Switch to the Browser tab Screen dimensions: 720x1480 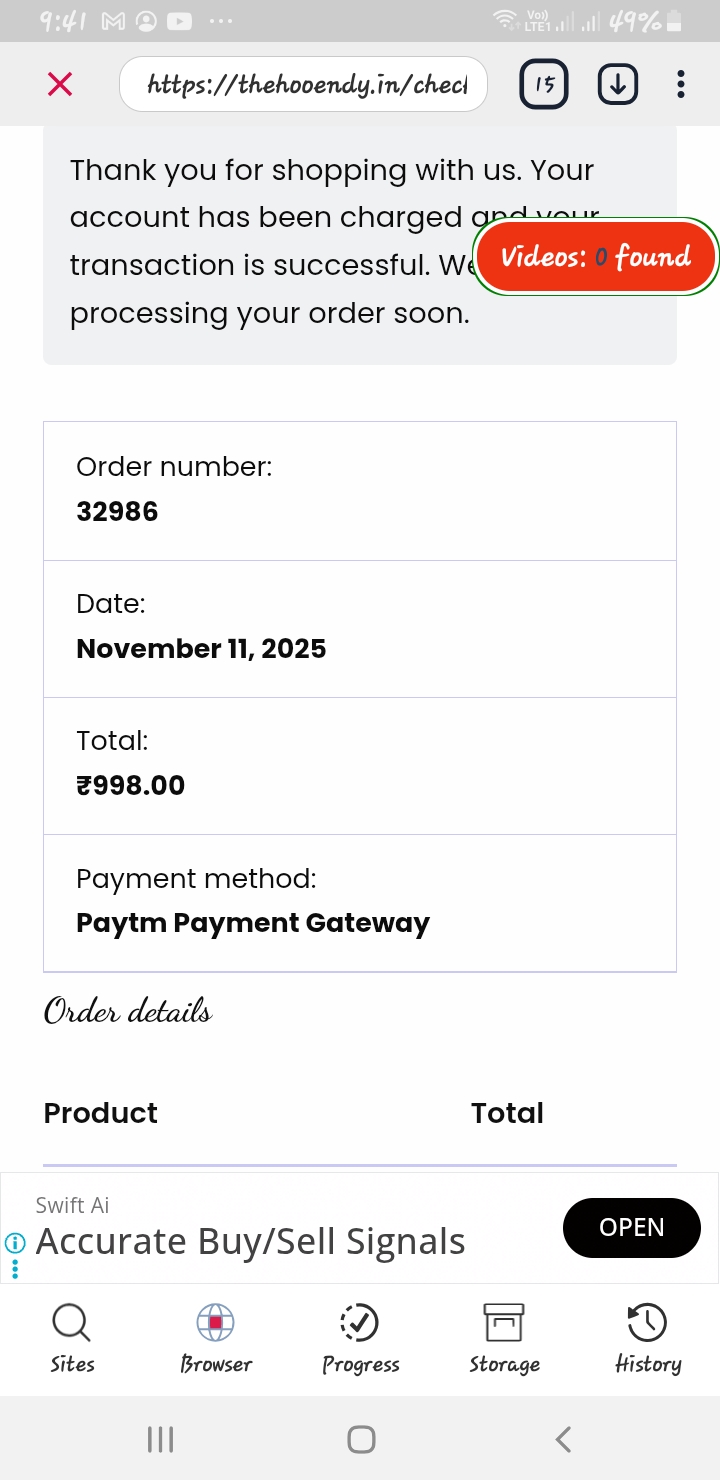coord(216,1338)
